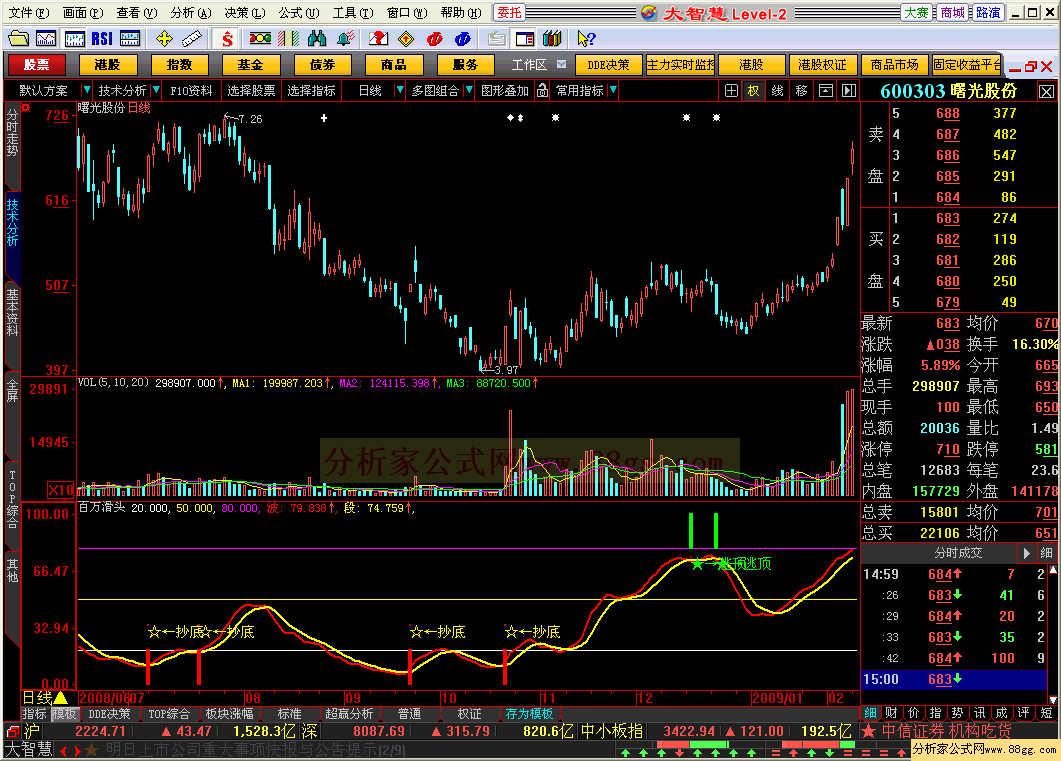The width and height of the screenshot is (1061, 761).
Task: Toggle the 移 button above chart
Action: 802,91
